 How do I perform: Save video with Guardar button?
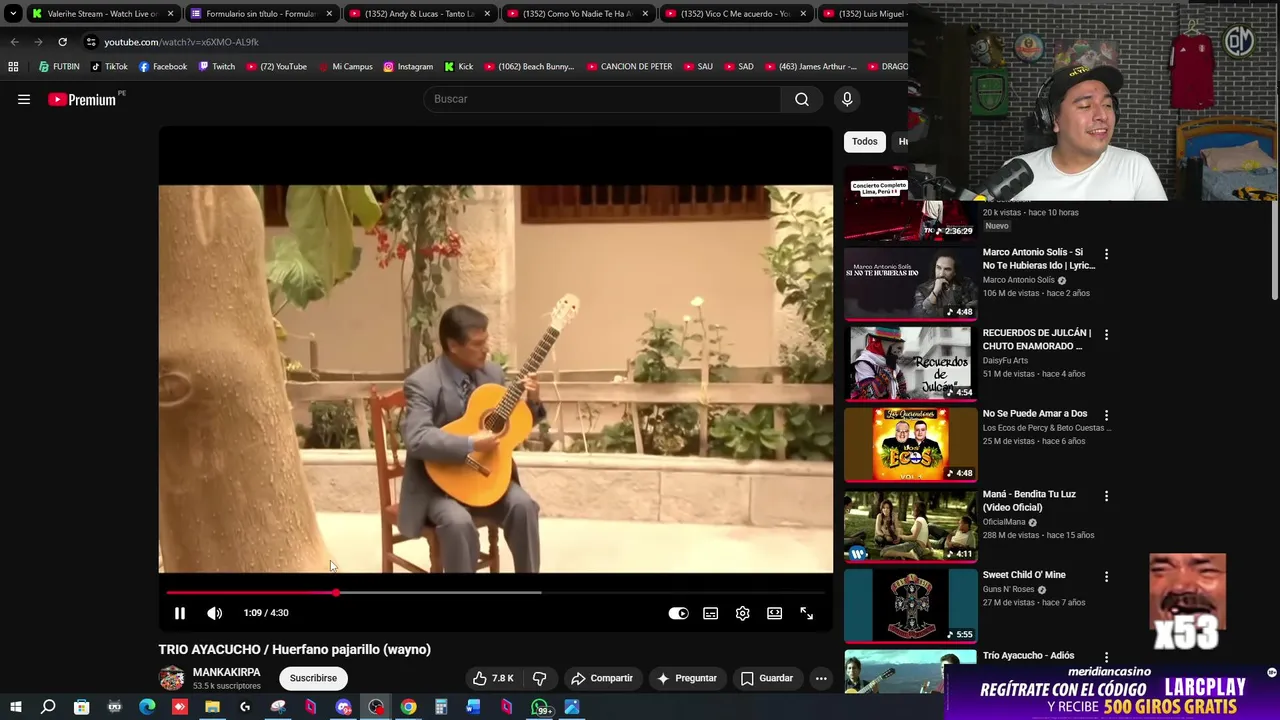(767, 678)
